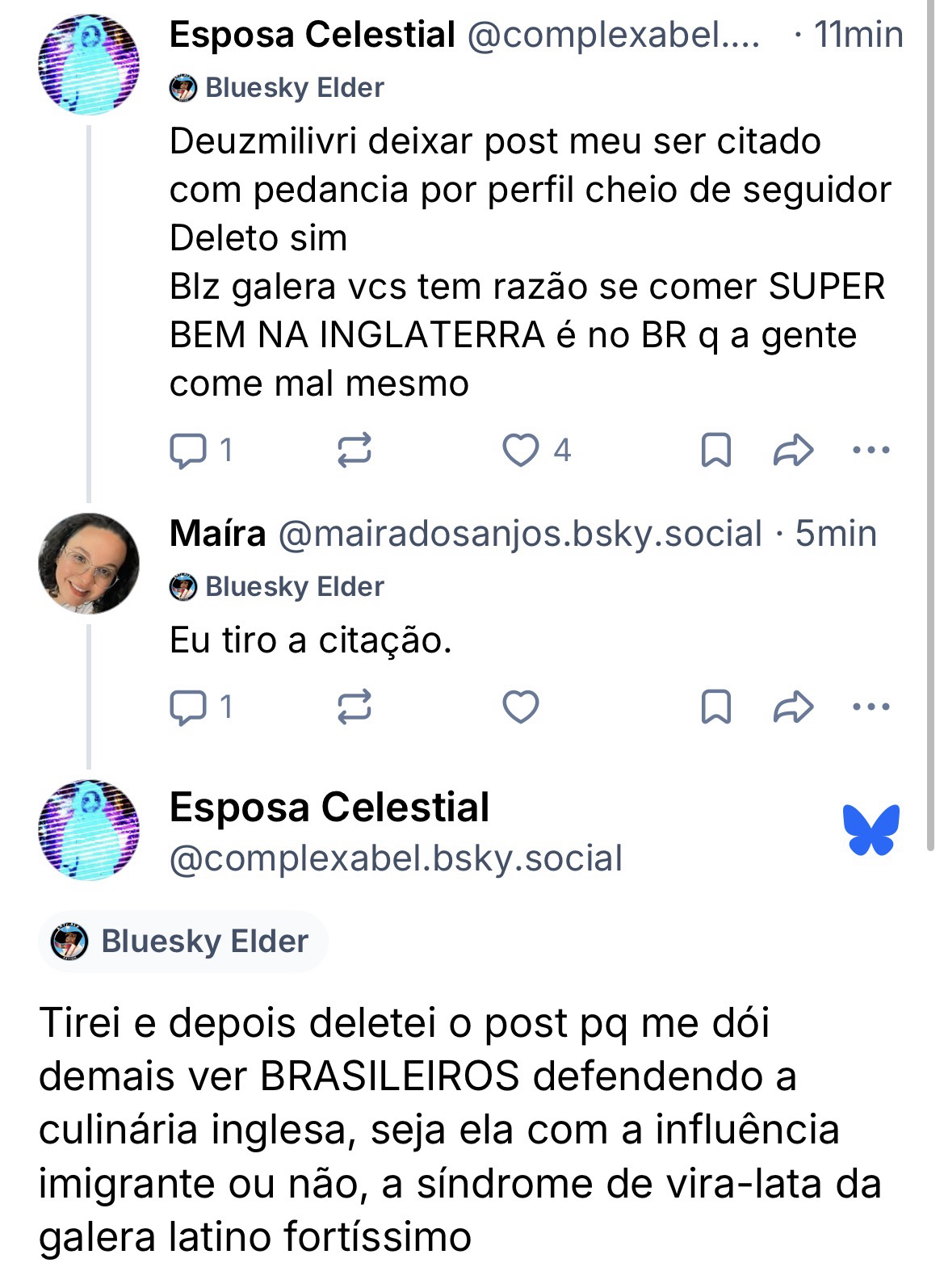Reply to Esposa Celestial's first post
The height and width of the screenshot is (1288, 944).
click(x=187, y=451)
